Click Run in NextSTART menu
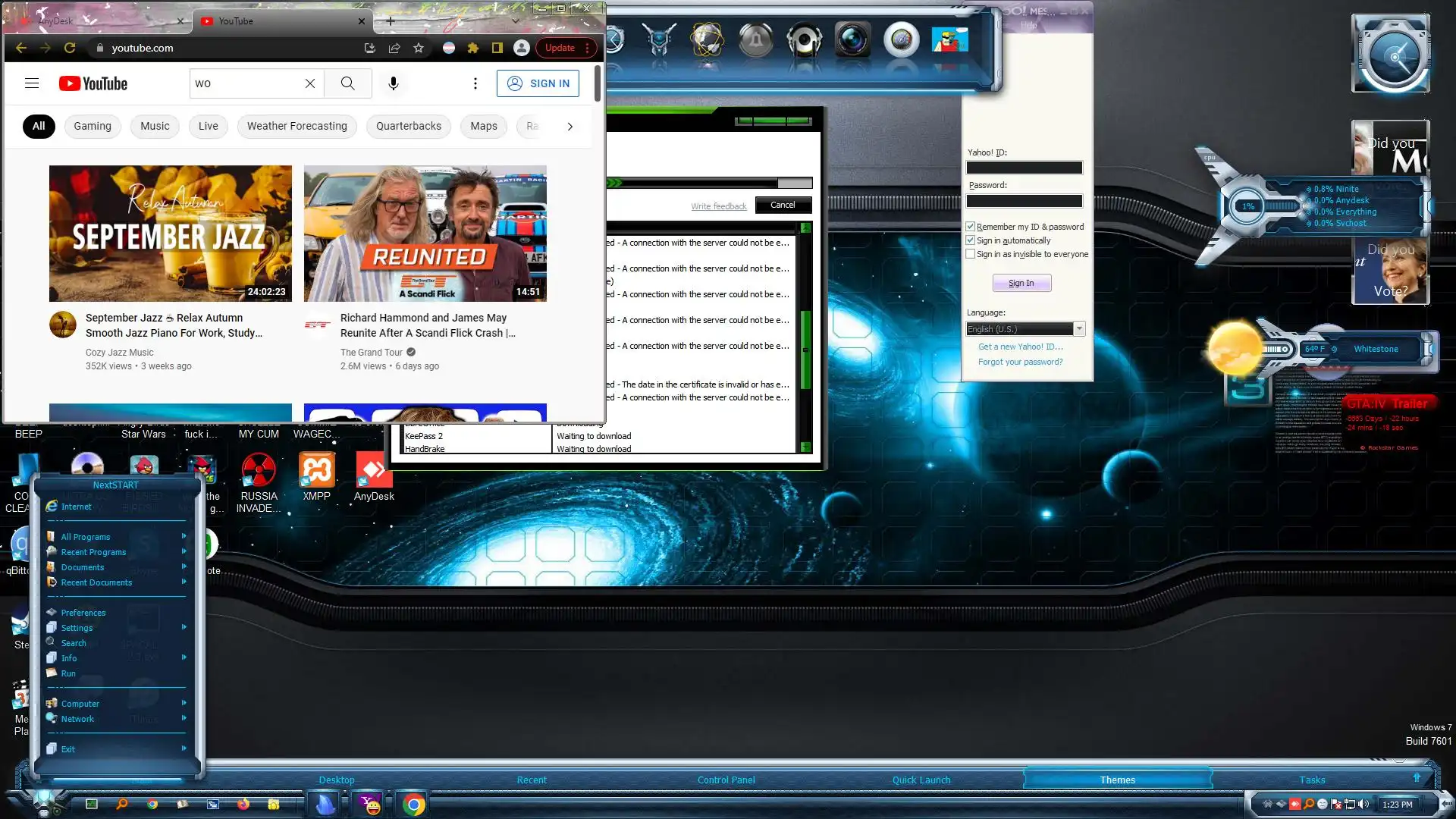1456x819 pixels. point(68,673)
